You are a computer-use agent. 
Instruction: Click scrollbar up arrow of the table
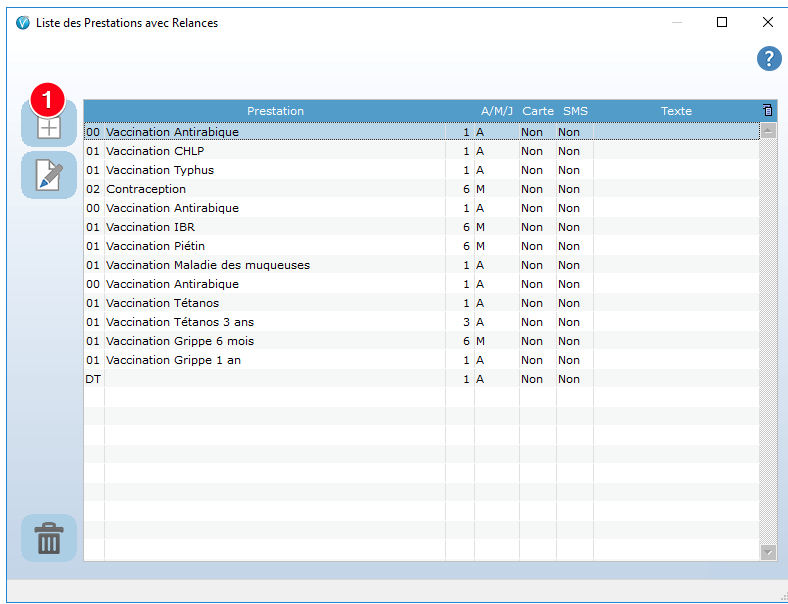768,131
